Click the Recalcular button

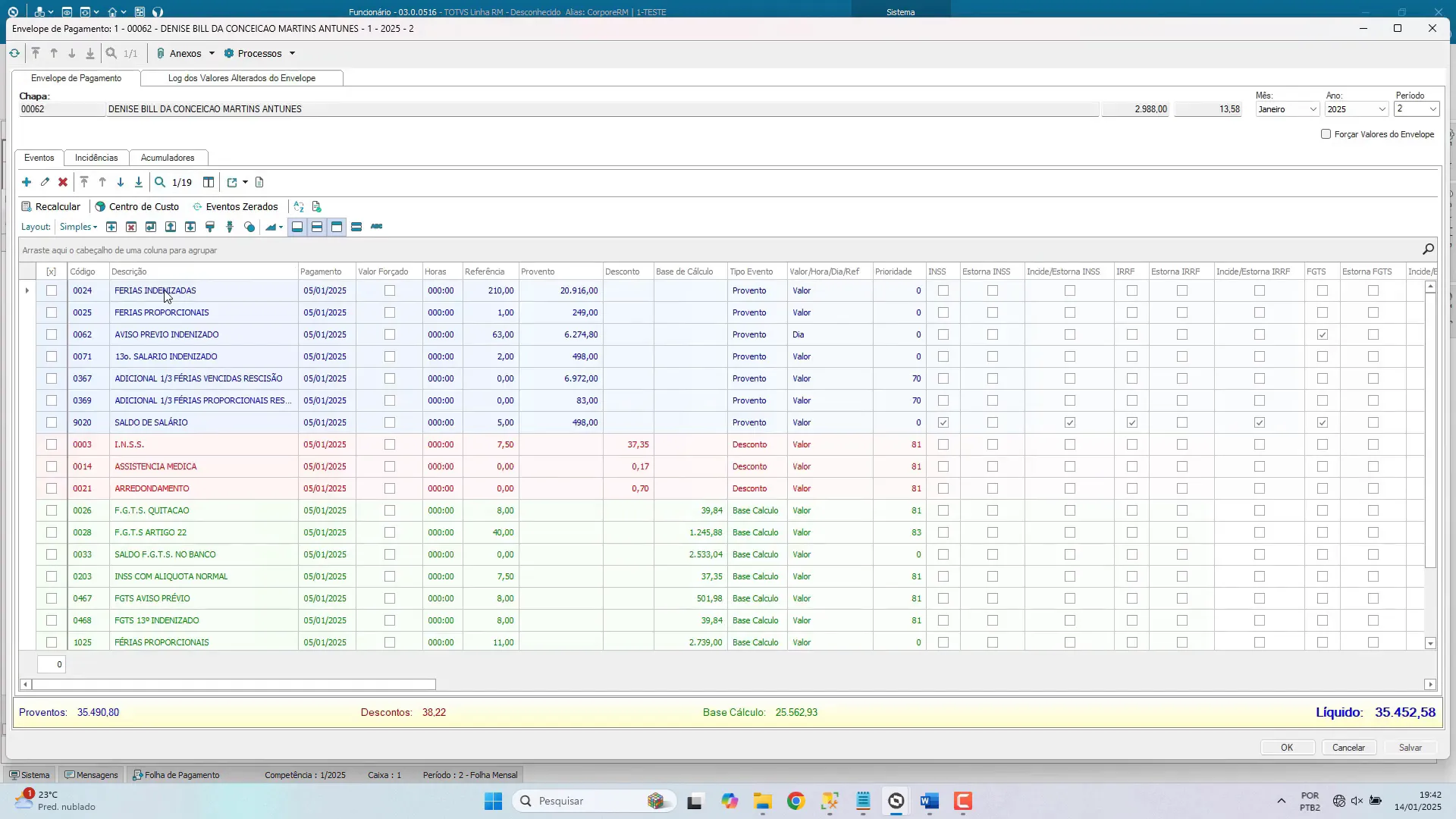click(x=51, y=207)
